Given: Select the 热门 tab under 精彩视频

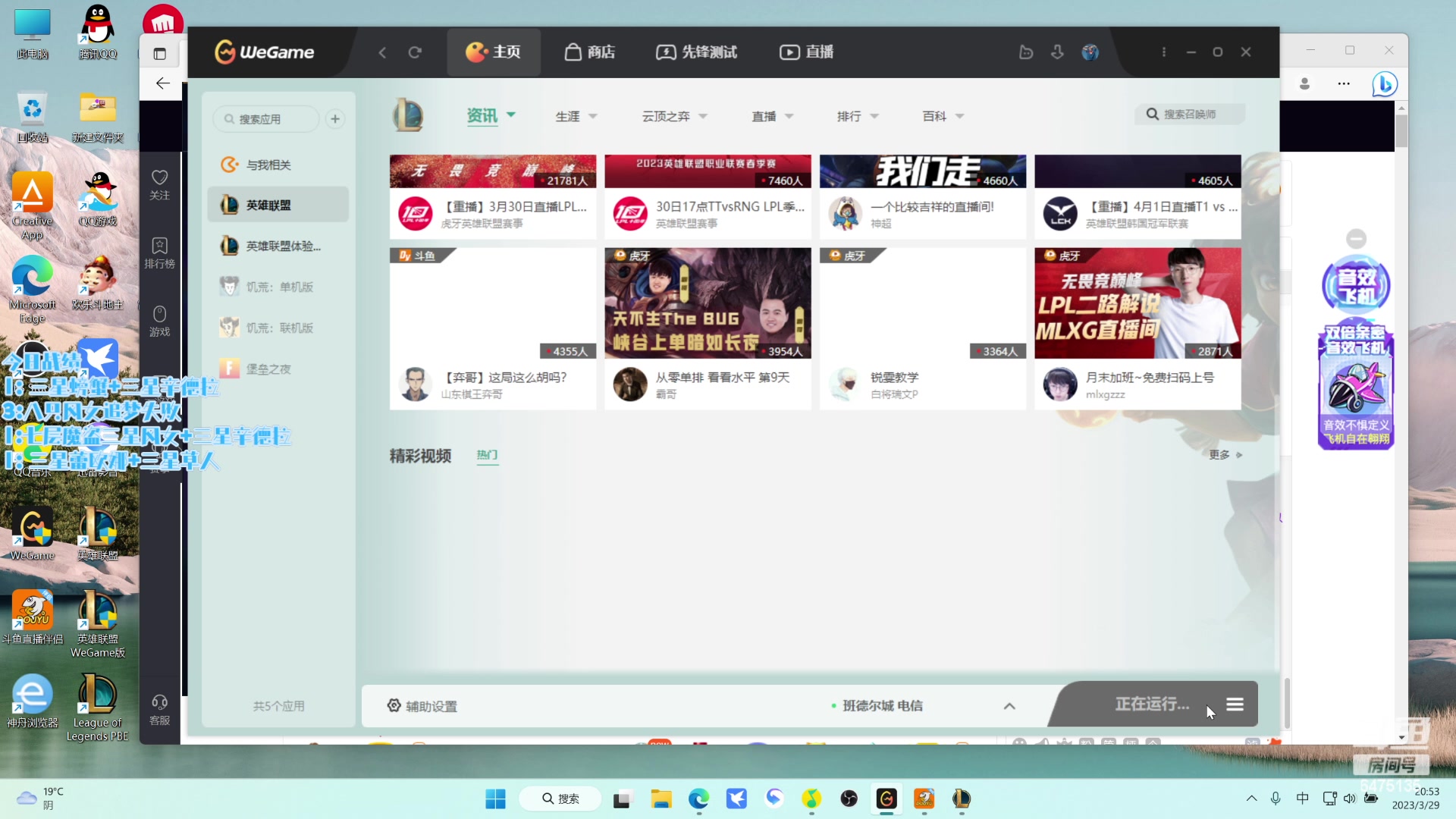Looking at the screenshot, I should tap(487, 455).
